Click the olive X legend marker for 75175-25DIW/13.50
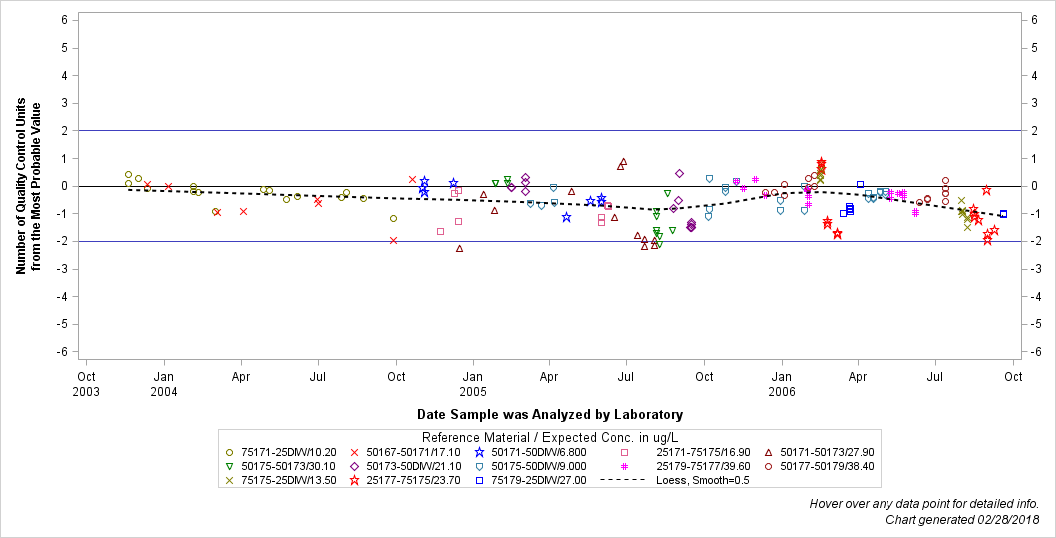 [230, 480]
